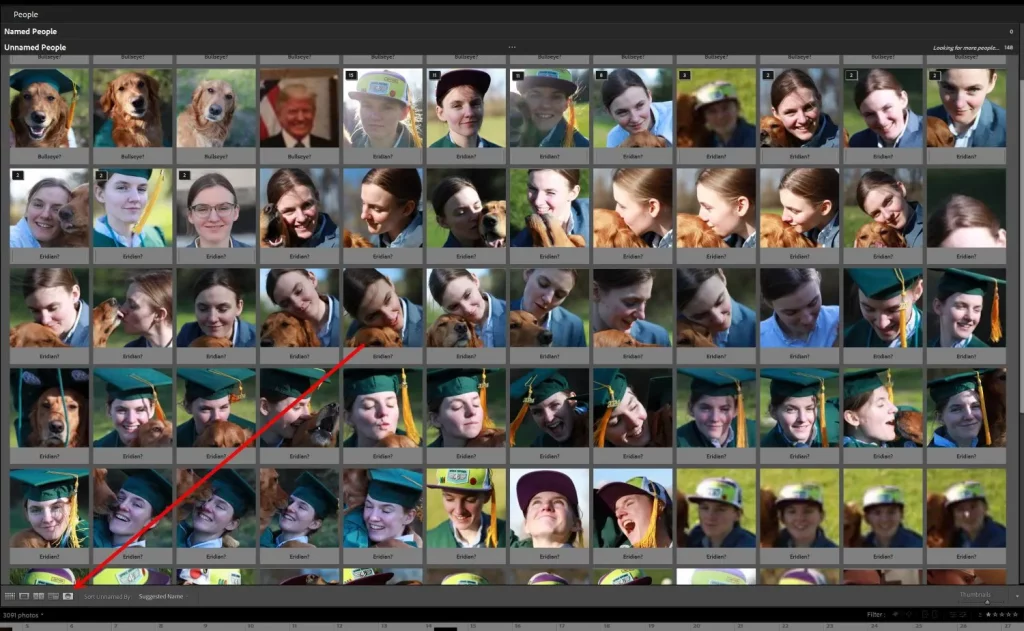Select the Grid view icon
1024x631 pixels.
[x=11, y=594]
